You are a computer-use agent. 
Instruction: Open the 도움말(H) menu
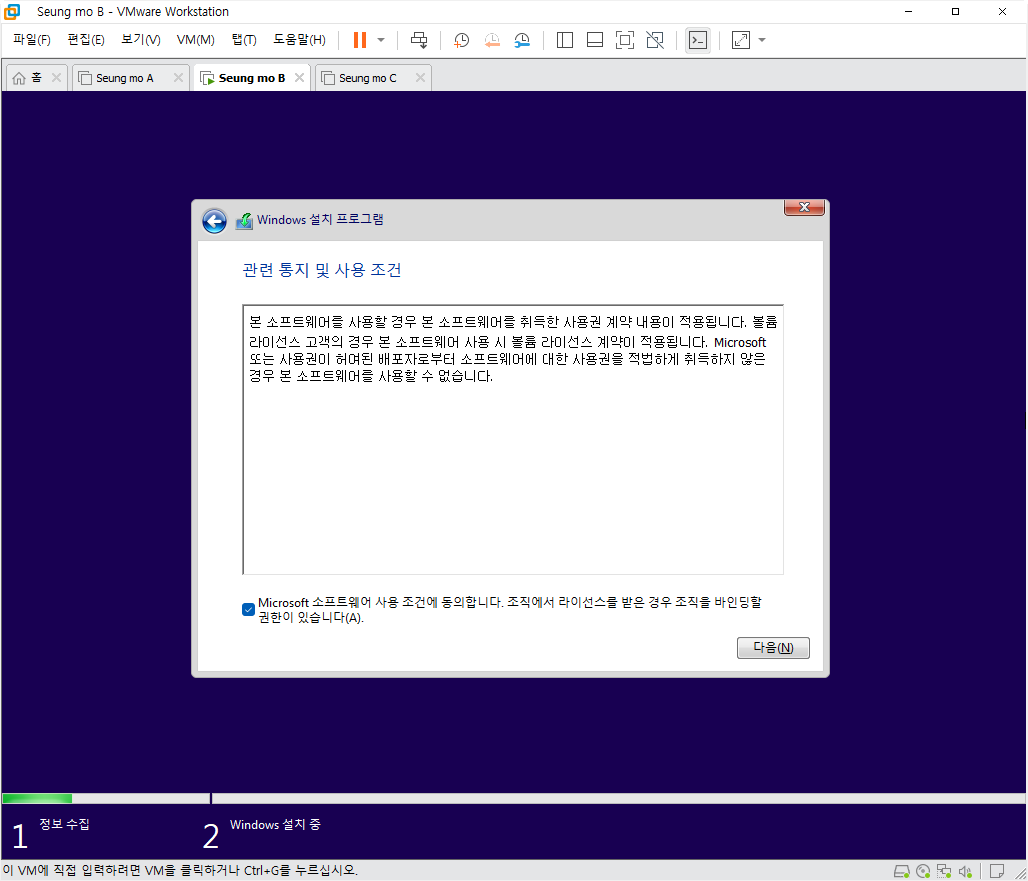pos(299,40)
